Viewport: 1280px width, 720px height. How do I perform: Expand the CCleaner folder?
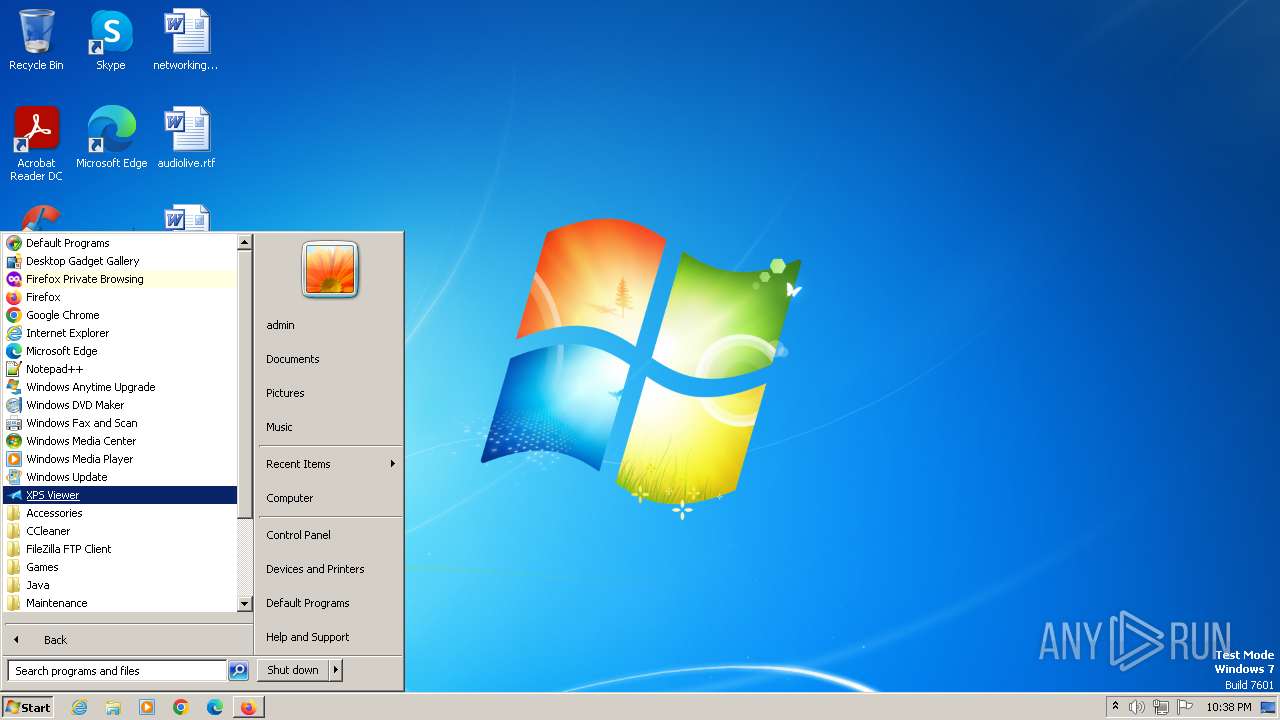click(x=120, y=531)
